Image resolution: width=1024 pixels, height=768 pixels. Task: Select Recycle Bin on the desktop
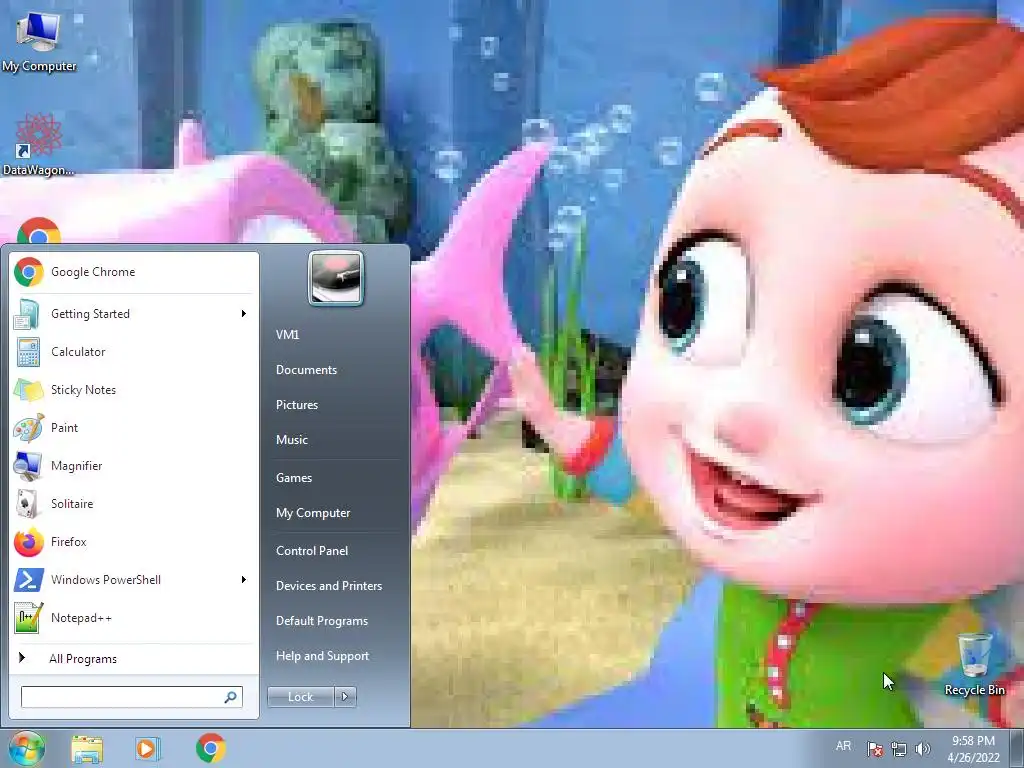click(974, 664)
